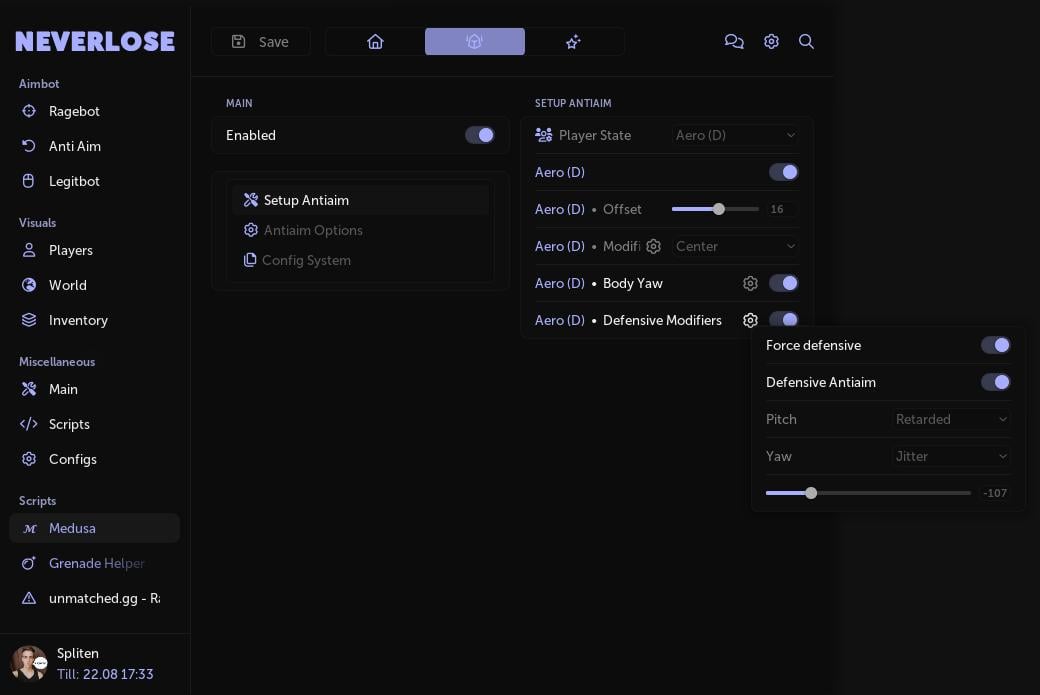Open the Players visuals section

(71, 250)
